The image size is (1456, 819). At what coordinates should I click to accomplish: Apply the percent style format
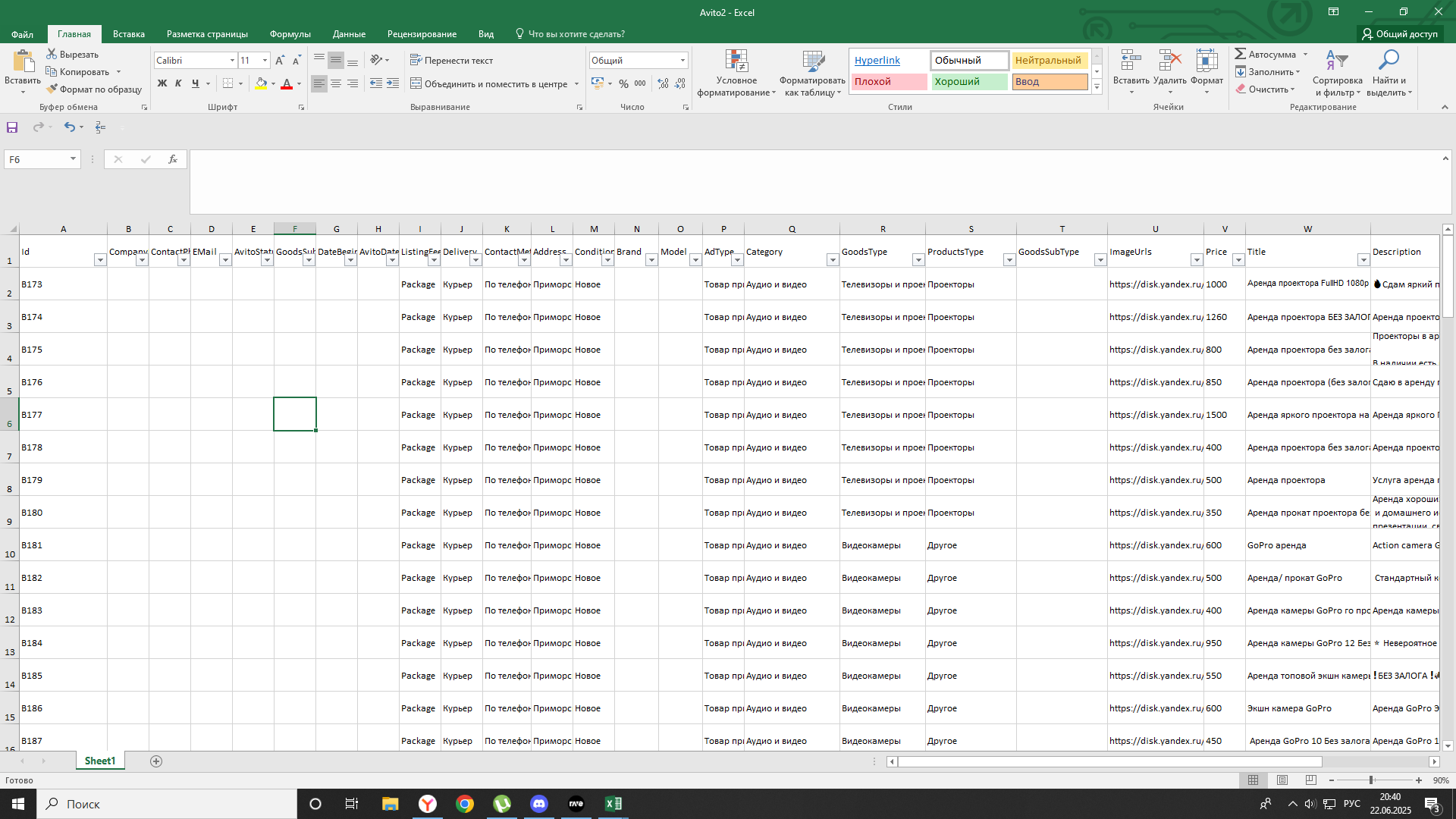pos(623,83)
